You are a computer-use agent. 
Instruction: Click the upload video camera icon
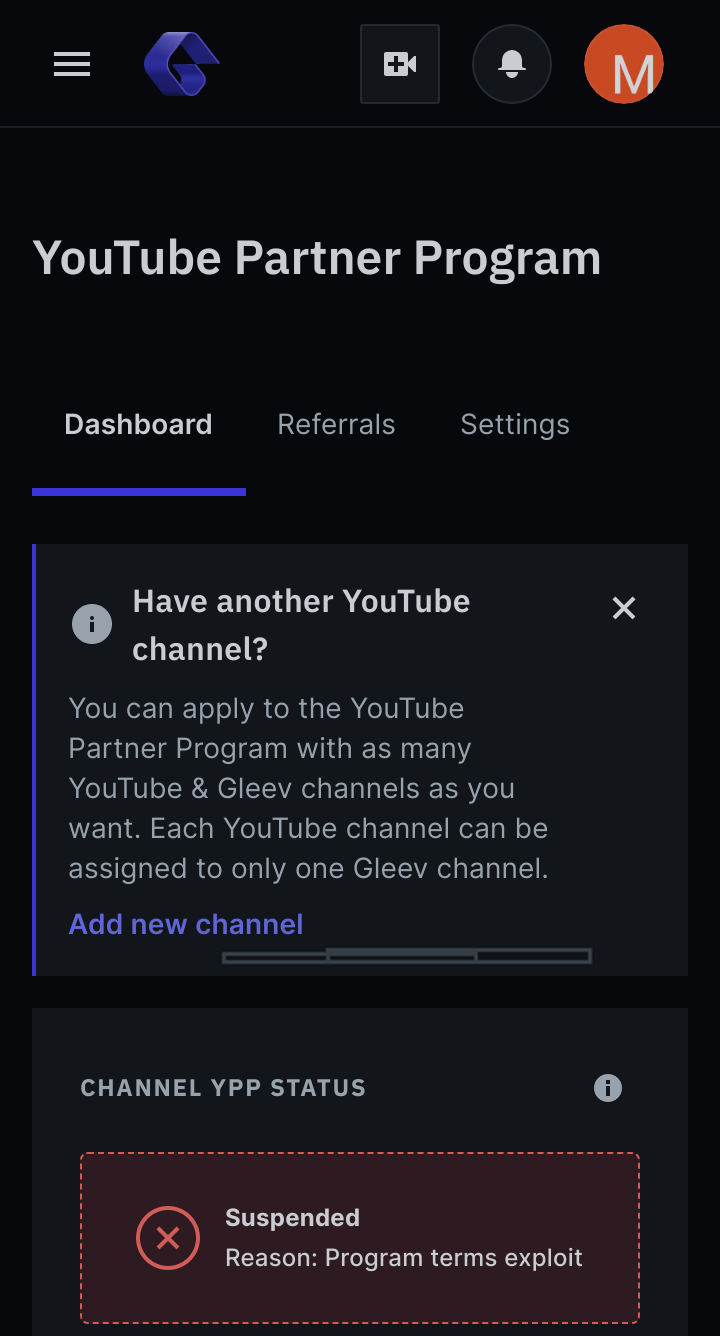coord(400,64)
